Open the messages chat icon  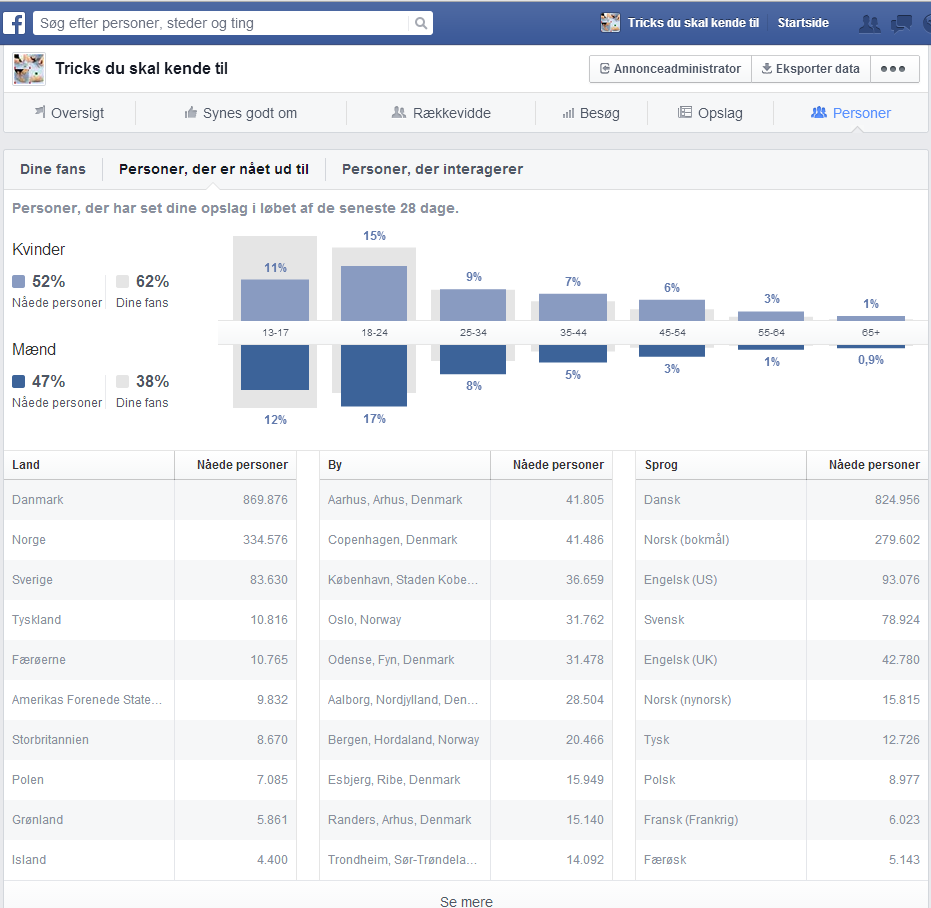902,23
